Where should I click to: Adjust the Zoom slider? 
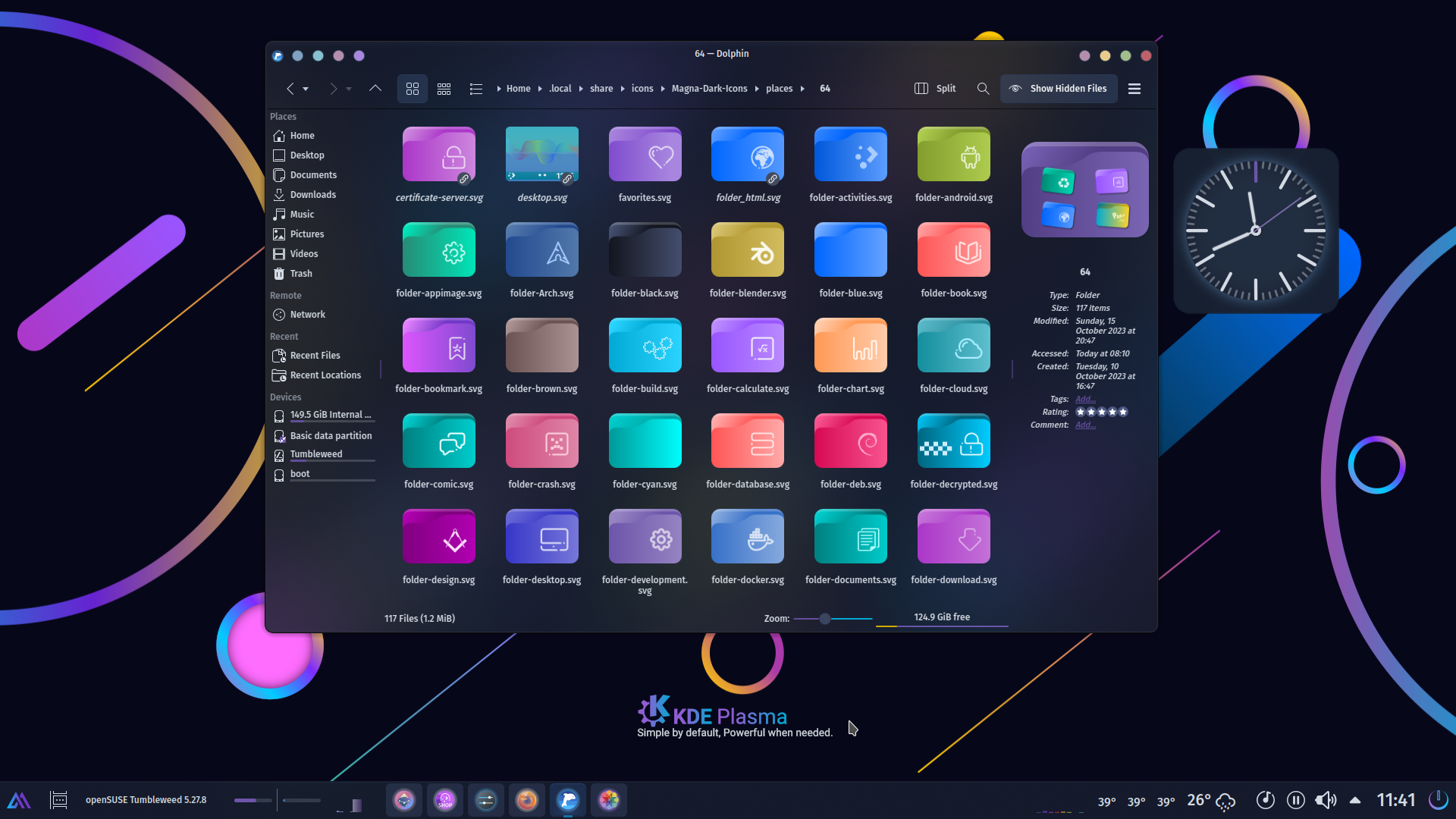pos(833,619)
